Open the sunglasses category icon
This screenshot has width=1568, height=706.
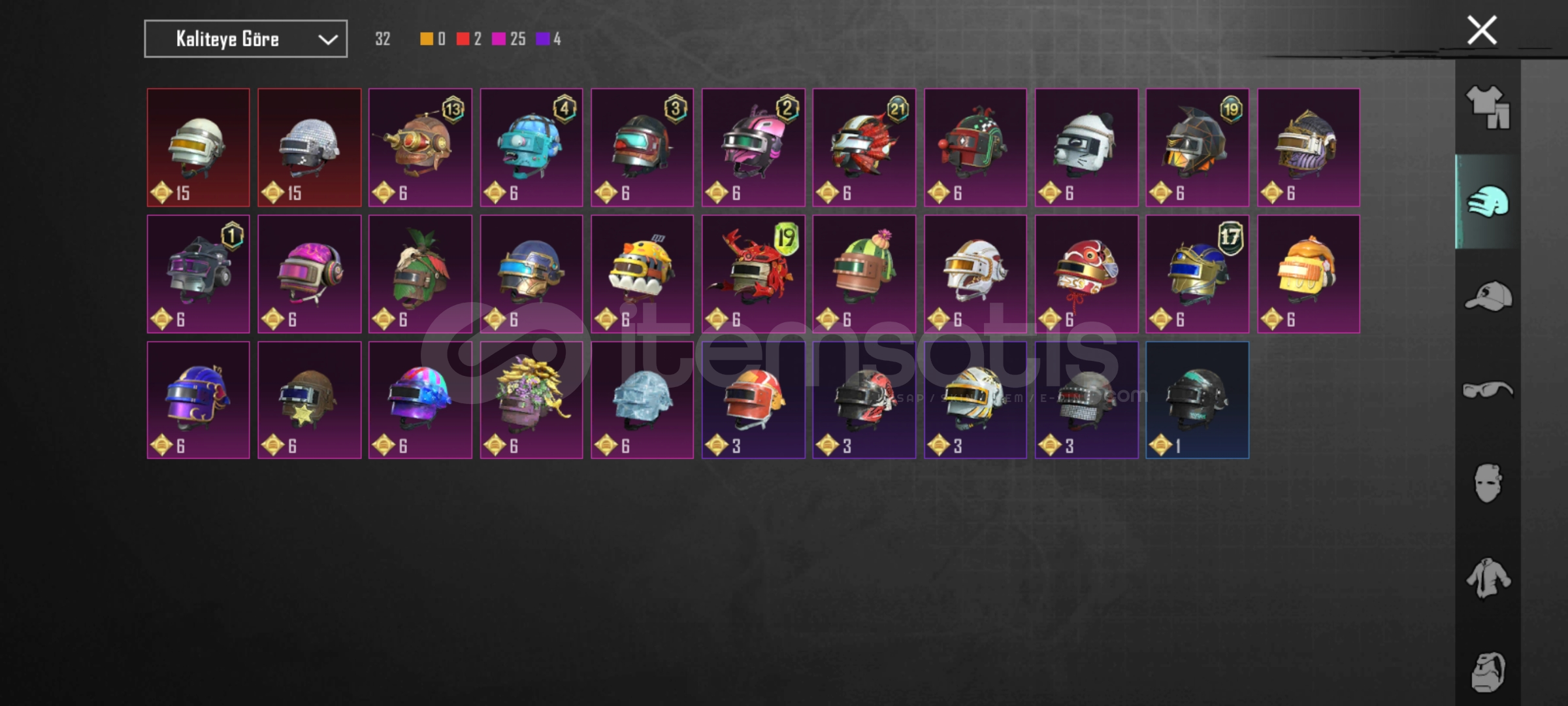tap(1488, 390)
